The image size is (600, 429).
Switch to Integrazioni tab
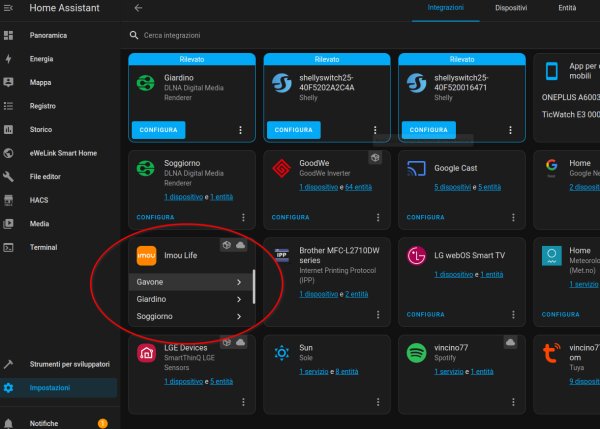click(x=445, y=8)
